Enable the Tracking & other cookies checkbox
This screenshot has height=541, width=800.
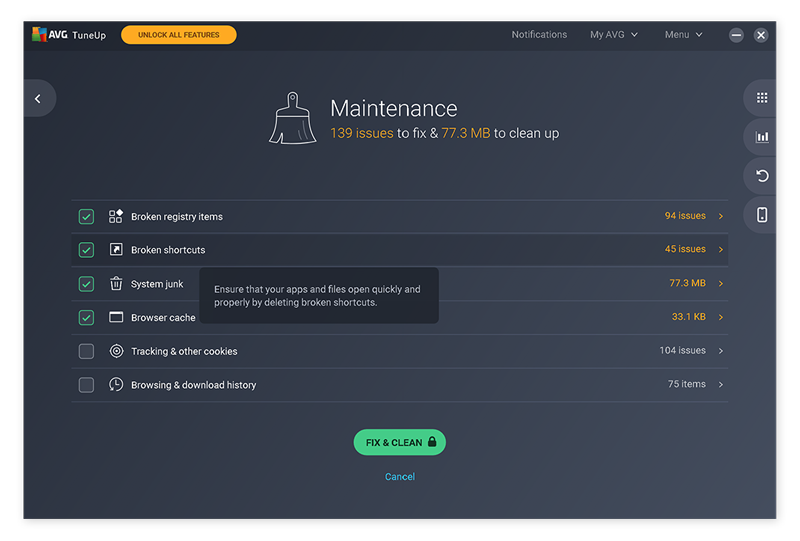[86, 351]
